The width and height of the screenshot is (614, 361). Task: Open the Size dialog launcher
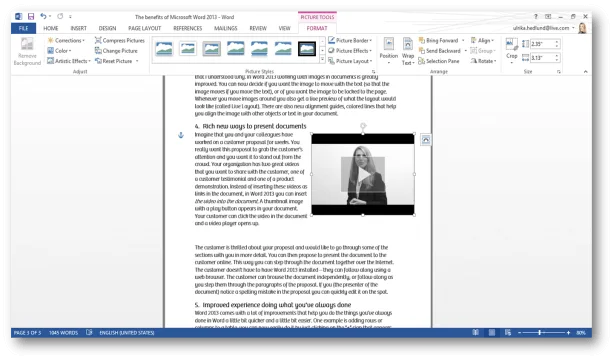pos(558,72)
